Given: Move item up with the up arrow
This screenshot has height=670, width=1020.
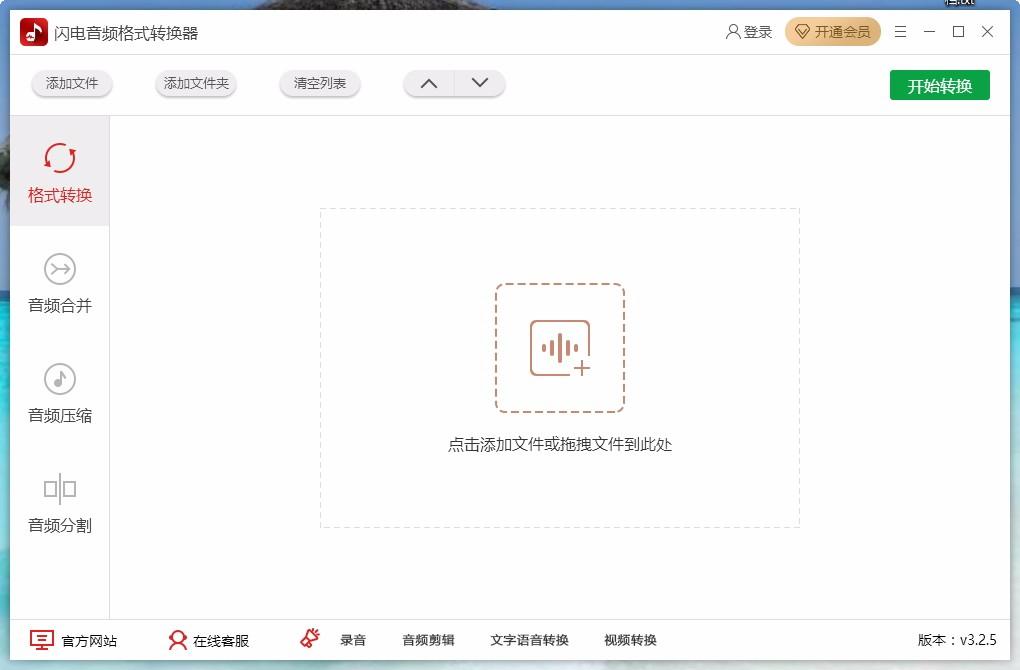Looking at the screenshot, I should pyautogui.click(x=429, y=83).
